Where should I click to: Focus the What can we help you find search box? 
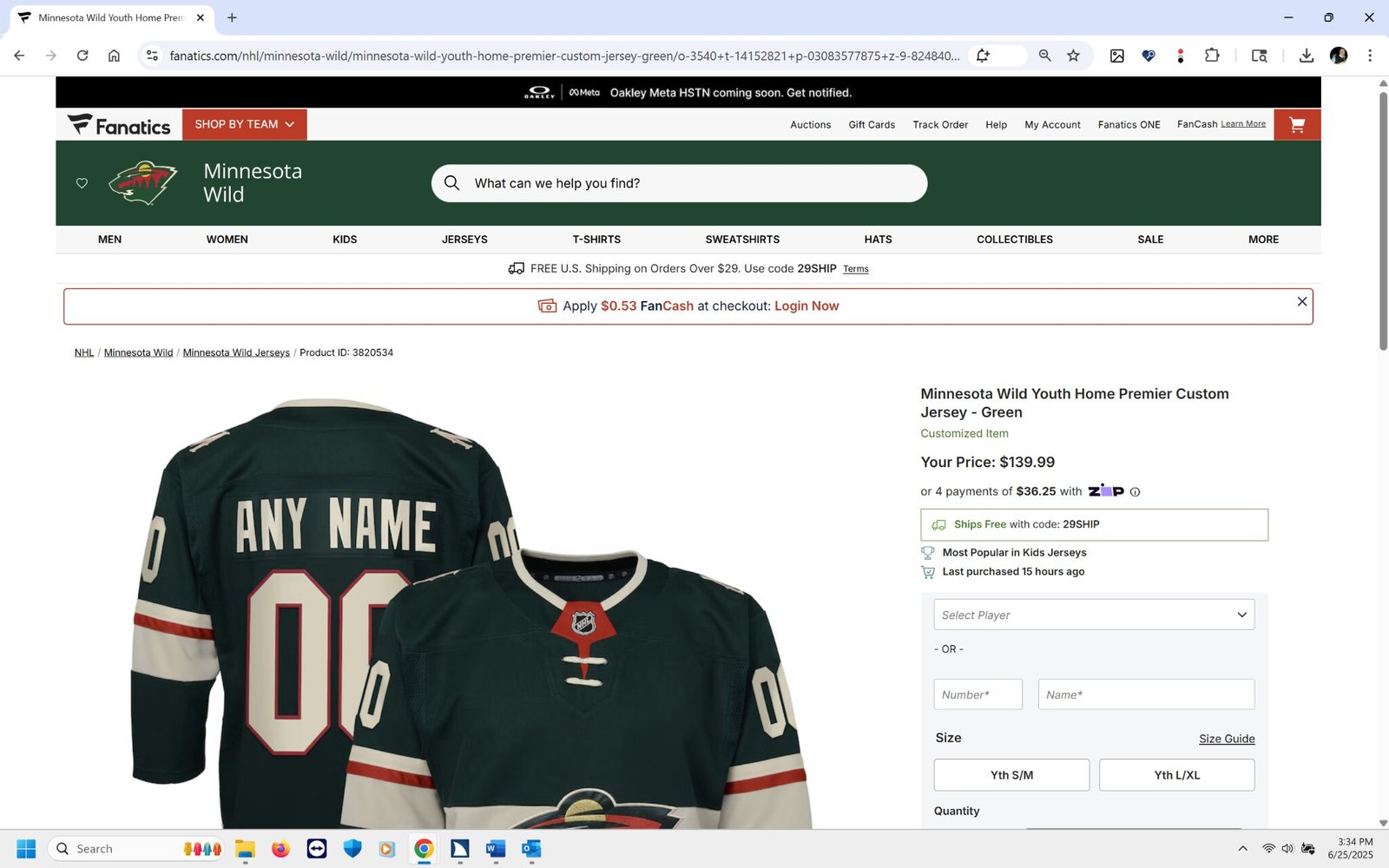(x=680, y=183)
